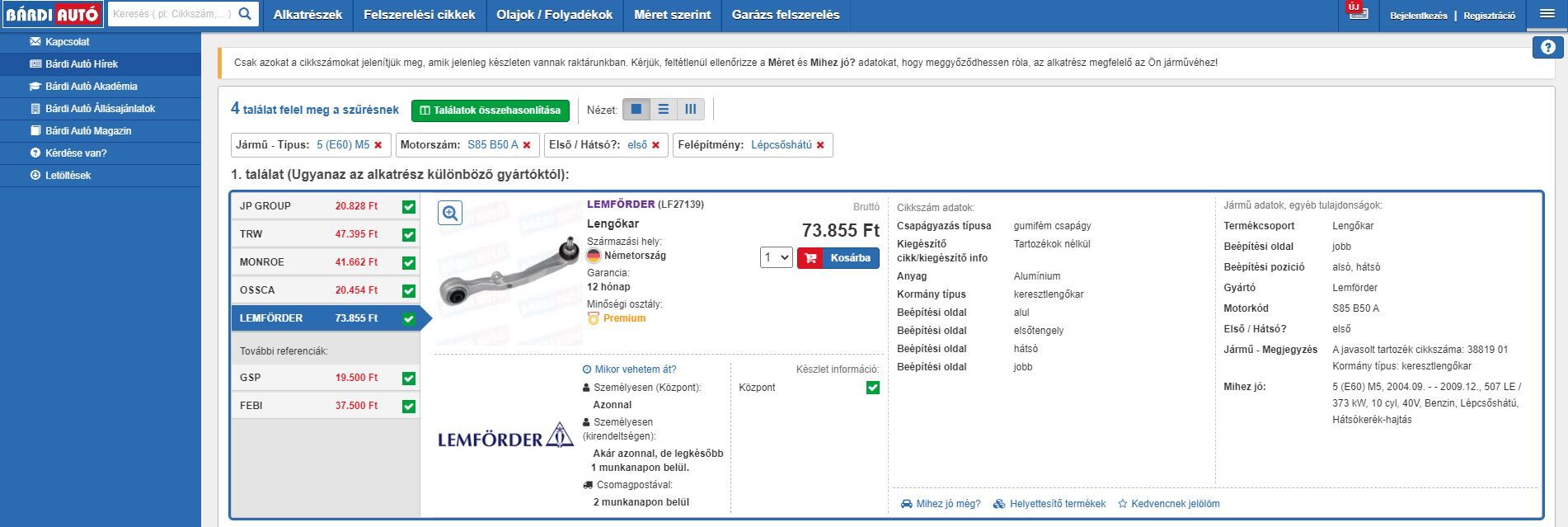Click the Mikor vehetem át? link
1568x527 pixels.
(x=629, y=369)
